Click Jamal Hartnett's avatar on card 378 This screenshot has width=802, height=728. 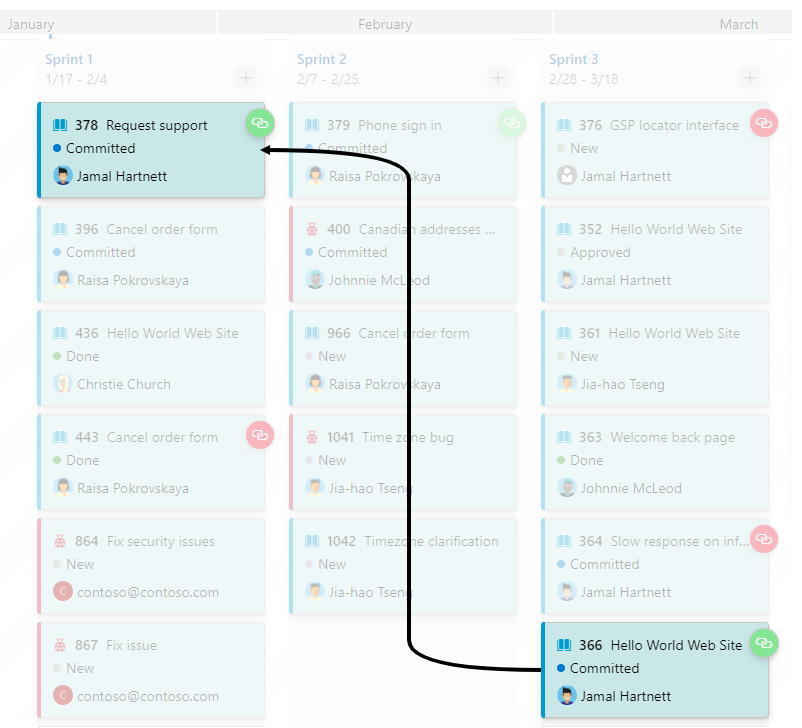pos(63,176)
